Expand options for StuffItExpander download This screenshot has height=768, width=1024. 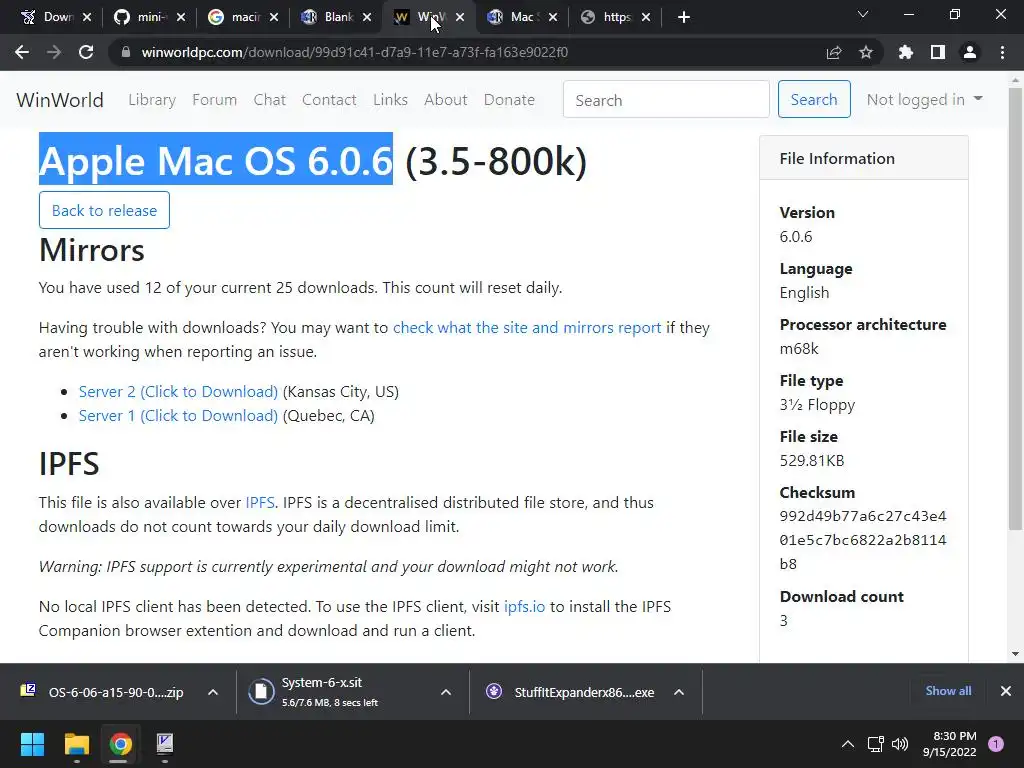(679, 692)
